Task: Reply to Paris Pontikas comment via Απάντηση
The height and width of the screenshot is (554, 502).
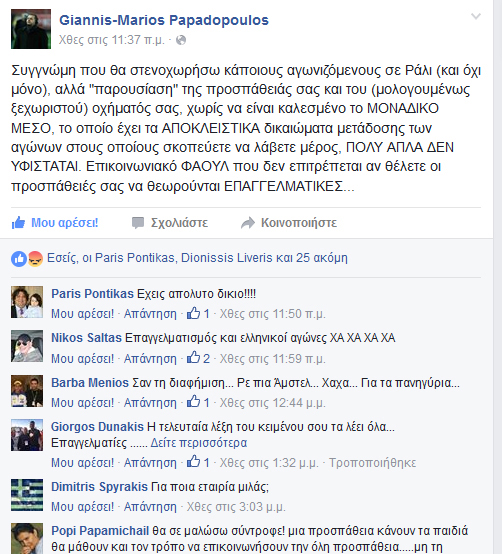Action: pyautogui.click(x=150, y=314)
